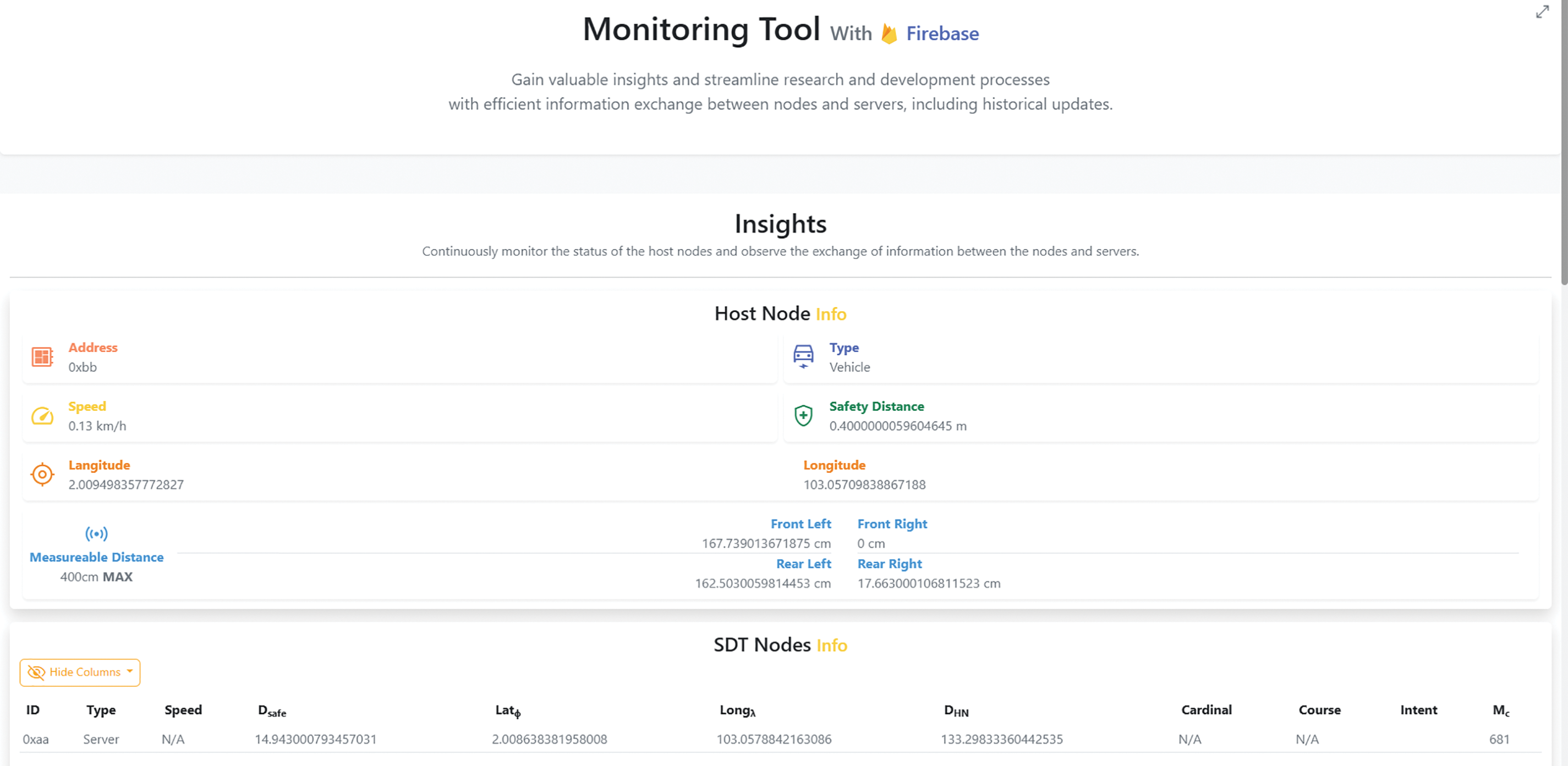This screenshot has width=1568, height=766.
Task: Click the expand fullscreen arrow icon
Action: [x=1542, y=12]
